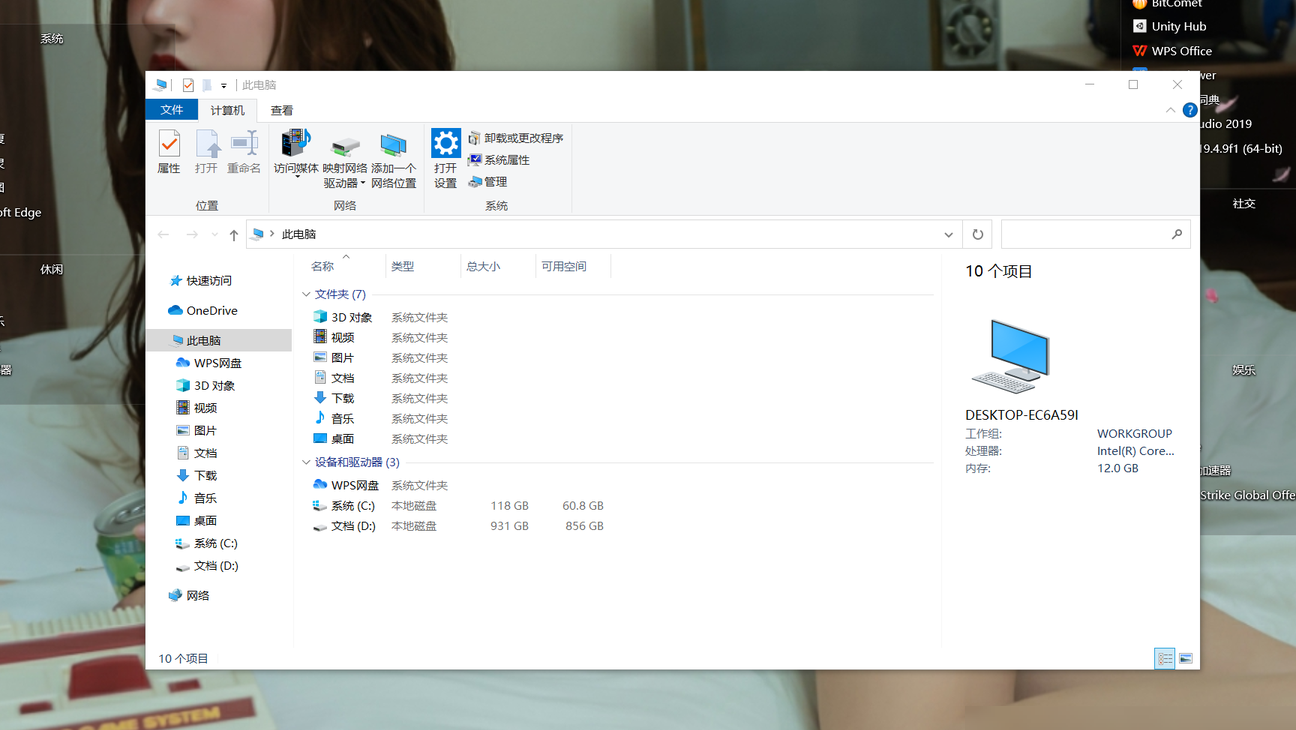Switch to the 计算机 ribbon tab
Viewport: 1296px width, 730px height.
227,110
